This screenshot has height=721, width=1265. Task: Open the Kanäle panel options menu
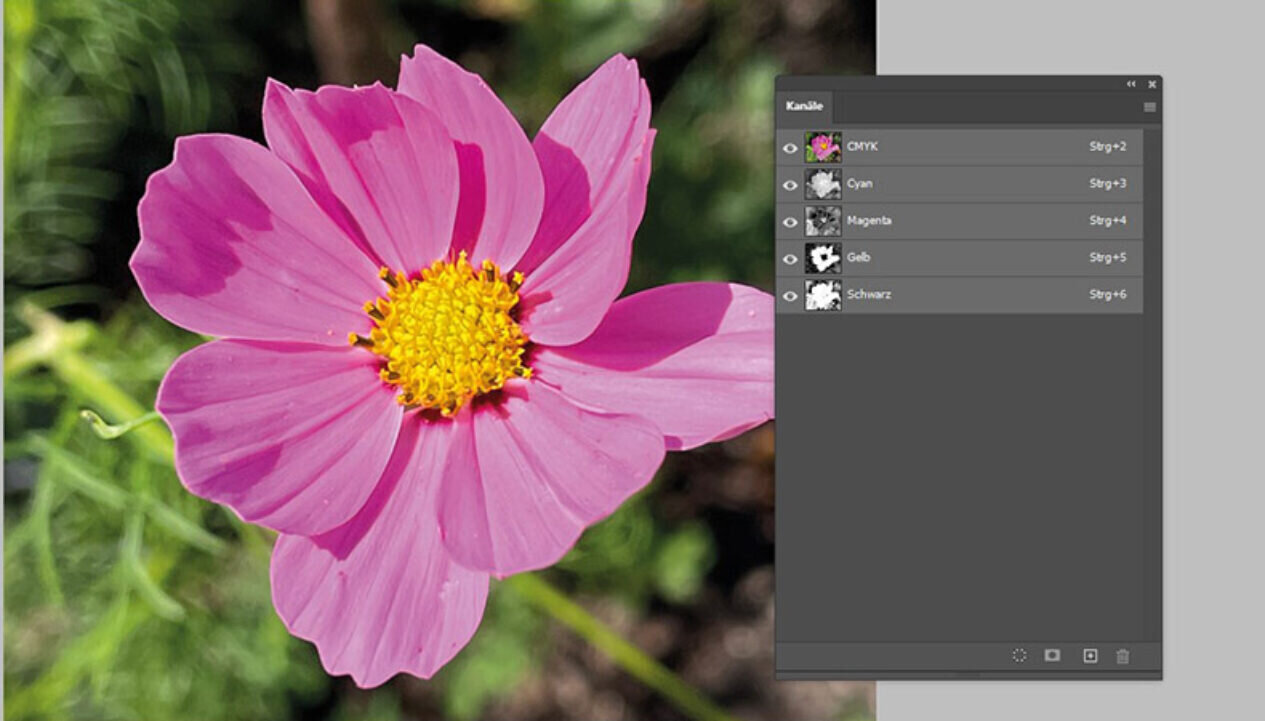pos(1150,107)
